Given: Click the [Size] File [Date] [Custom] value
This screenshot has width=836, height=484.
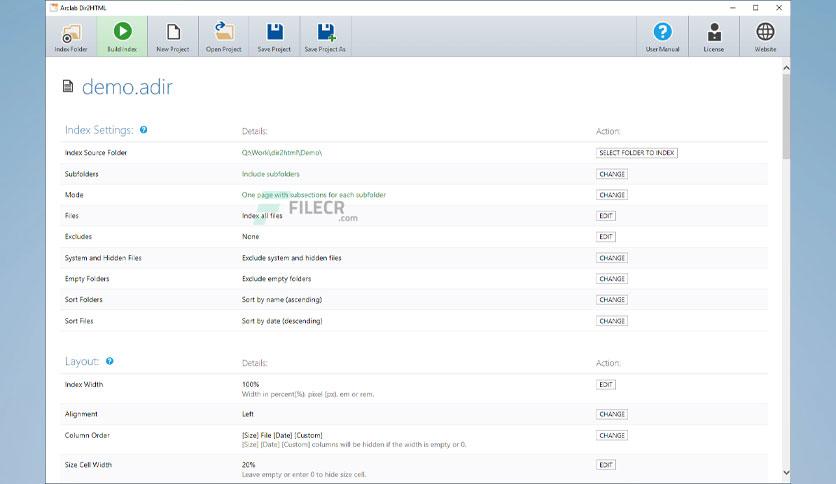Looking at the screenshot, I should point(282,435).
